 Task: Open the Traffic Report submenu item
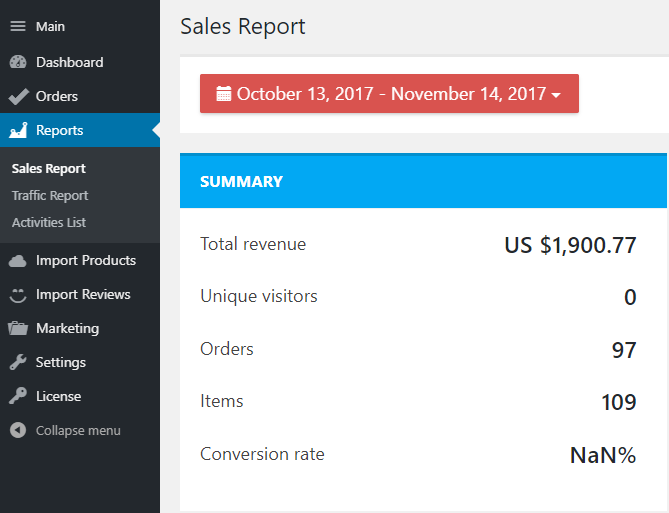(x=50, y=195)
